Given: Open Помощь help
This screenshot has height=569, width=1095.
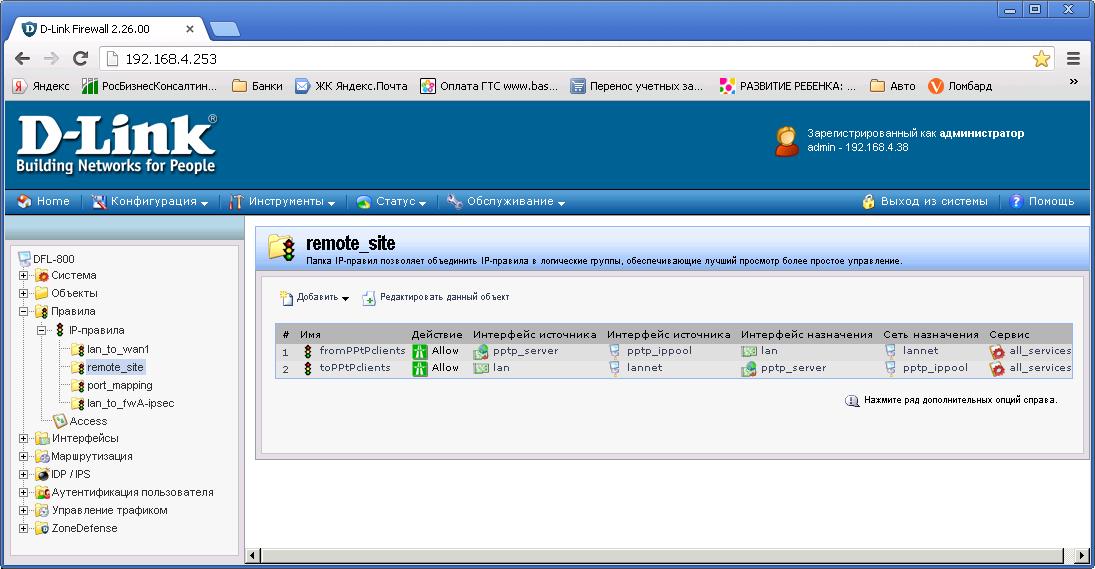Looking at the screenshot, I should [1042, 201].
